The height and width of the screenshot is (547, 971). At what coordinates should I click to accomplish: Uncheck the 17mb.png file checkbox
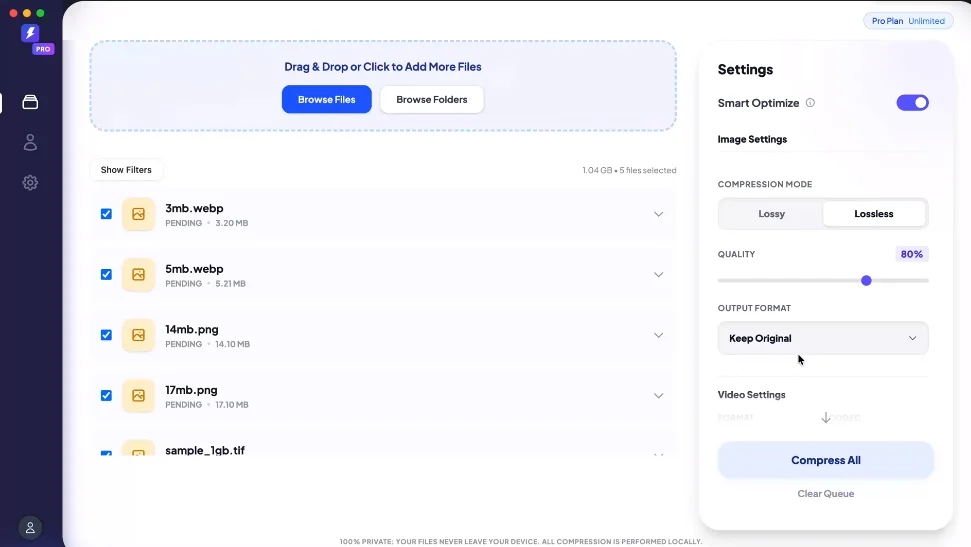click(x=107, y=395)
